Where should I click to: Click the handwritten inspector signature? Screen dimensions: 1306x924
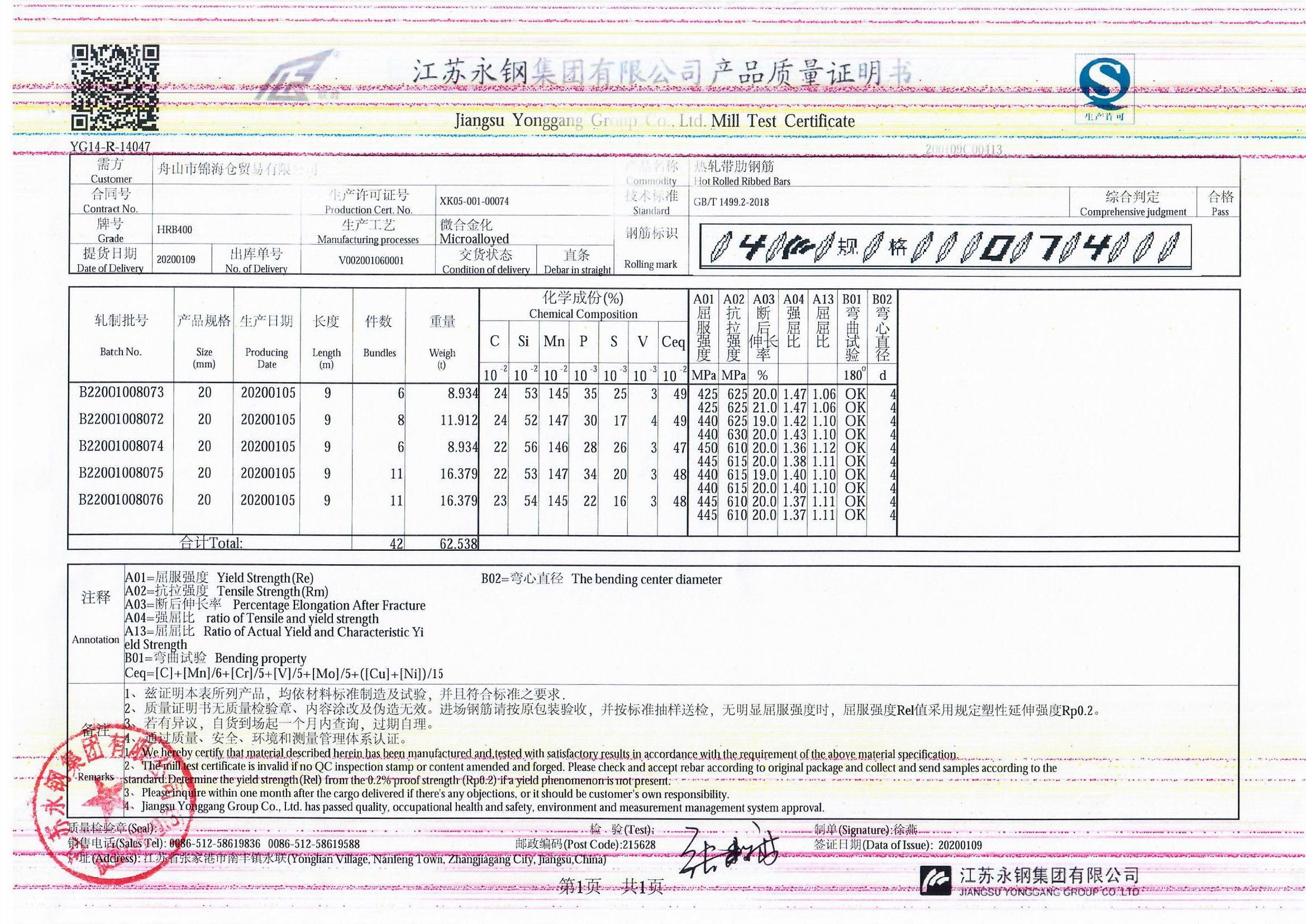pos(730,851)
